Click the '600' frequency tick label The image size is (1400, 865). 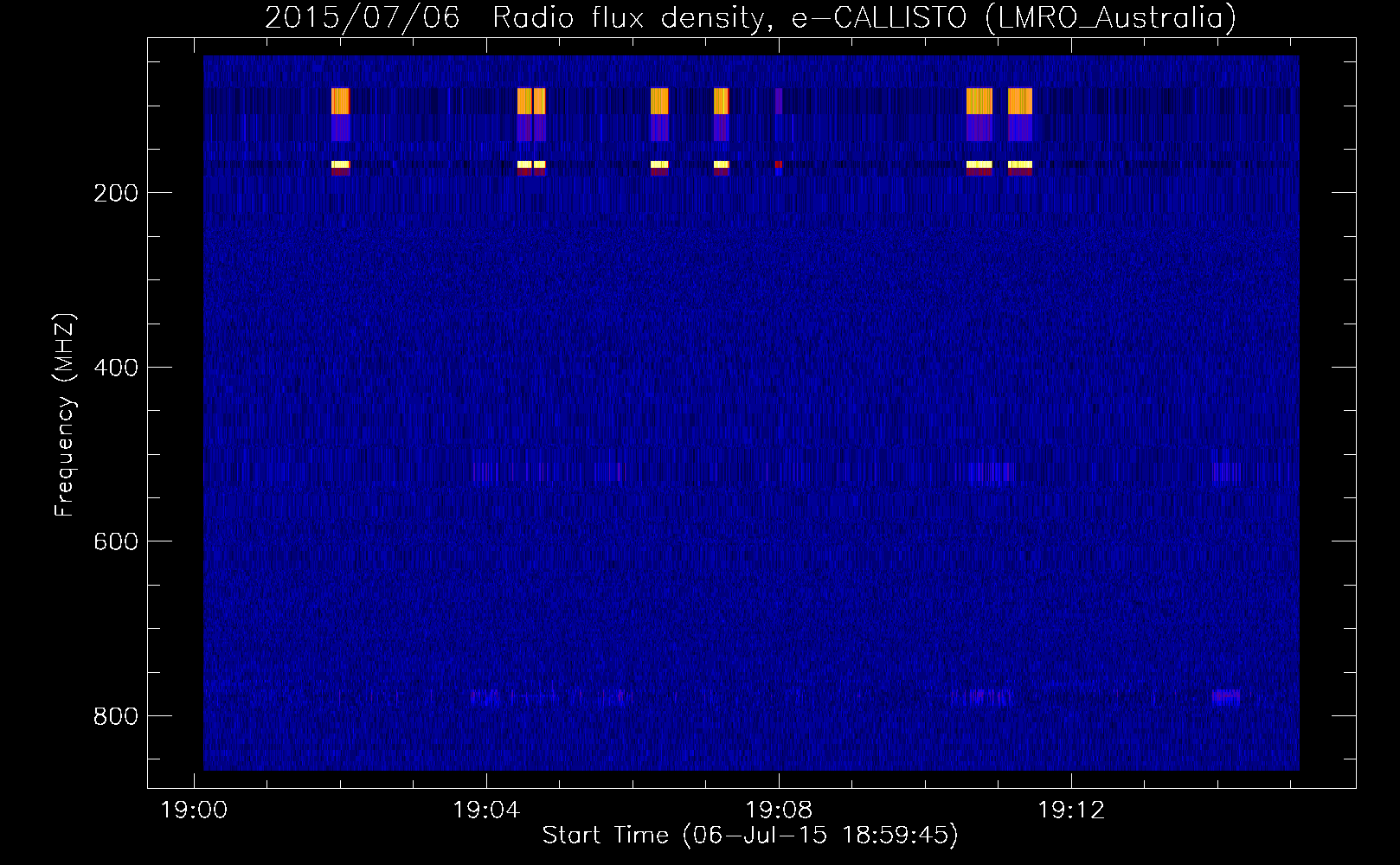click(x=116, y=541)
